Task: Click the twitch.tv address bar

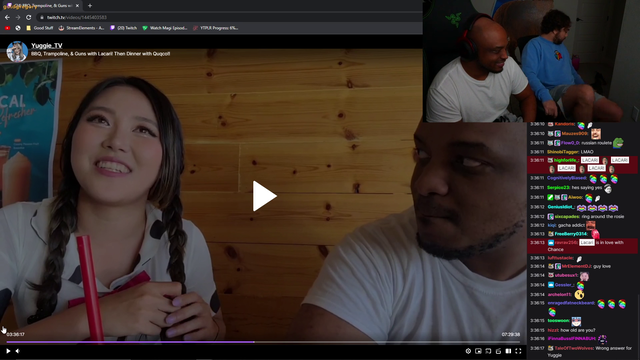Action: click(x=229, y=18)
